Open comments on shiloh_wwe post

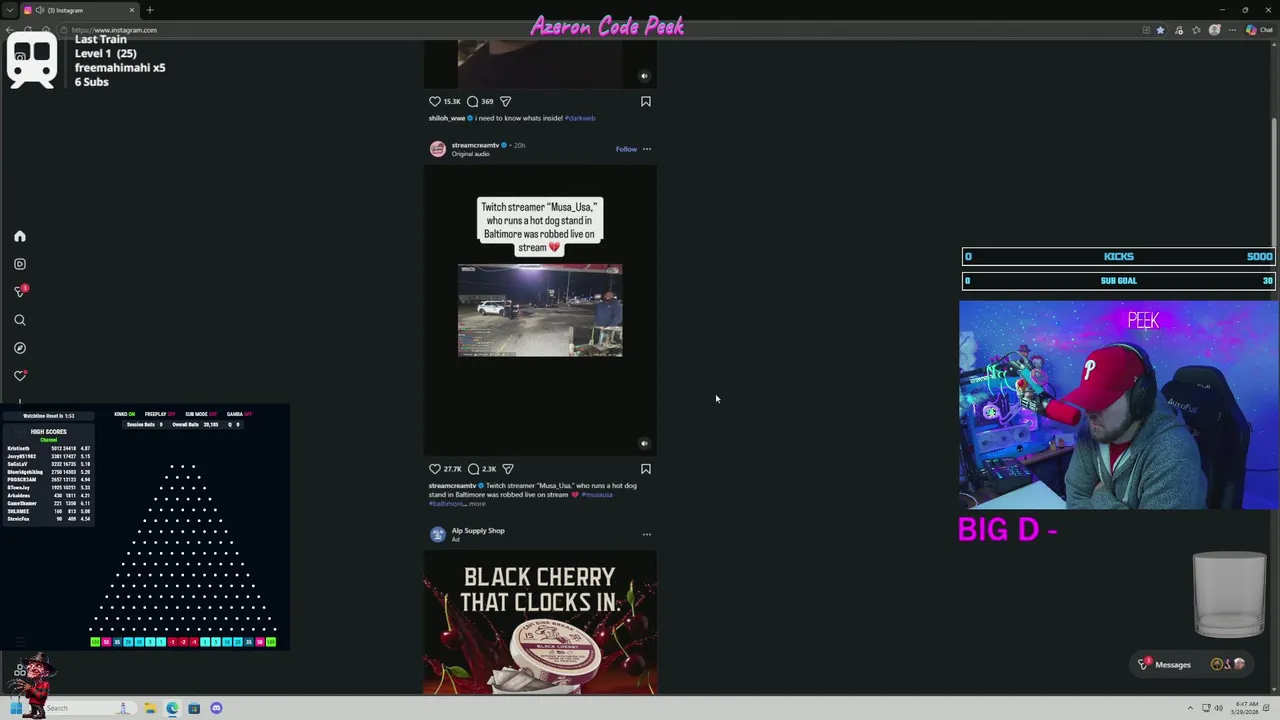pyautogui.click(x=473, y=101)
